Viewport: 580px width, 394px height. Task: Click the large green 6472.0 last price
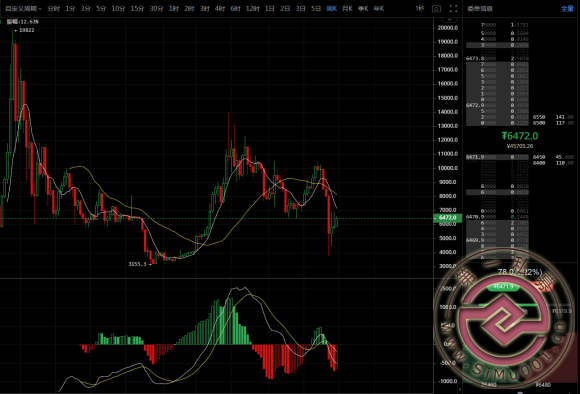tap(520, 136)
